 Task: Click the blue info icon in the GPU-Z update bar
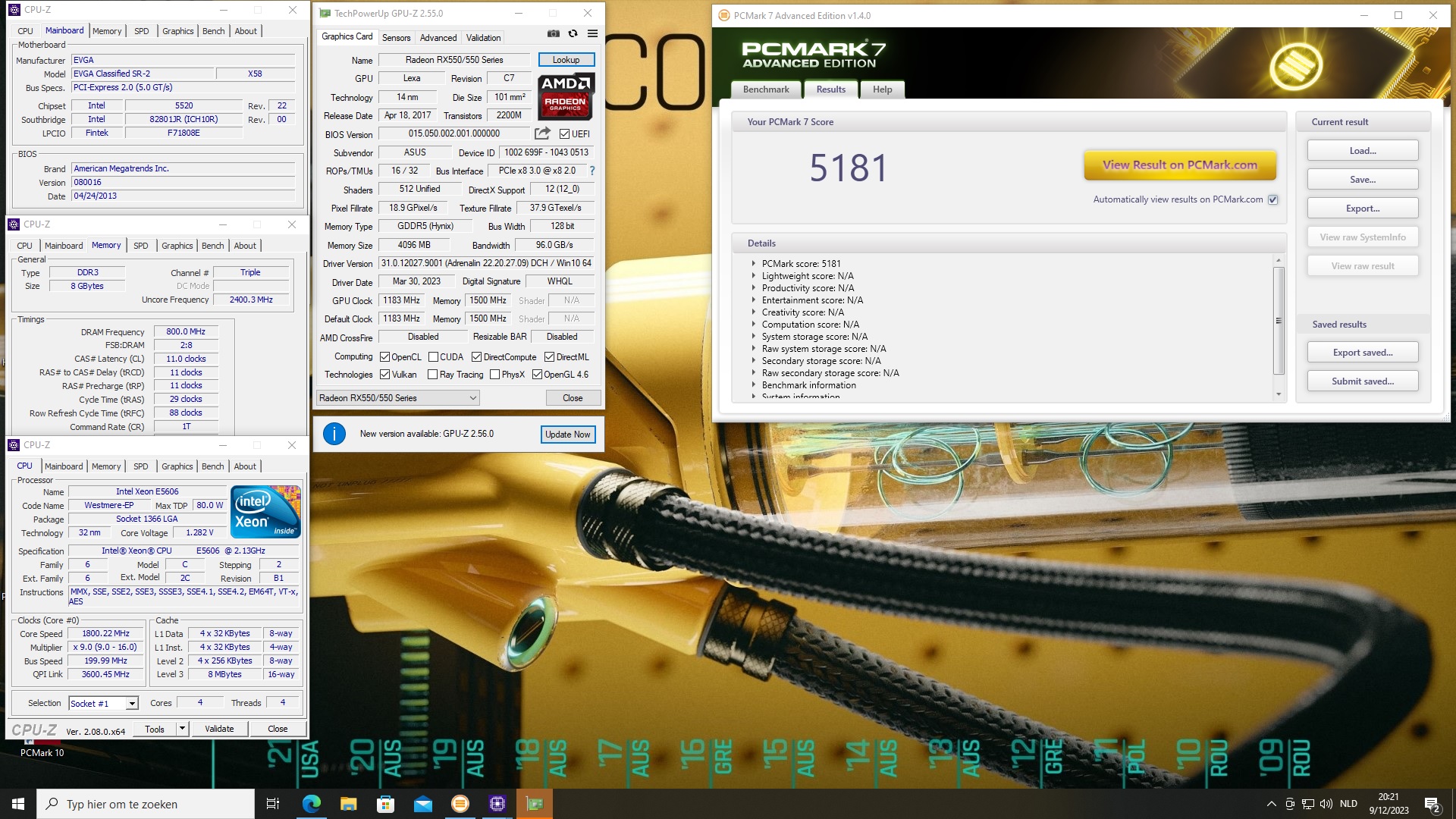tap(334, 434)
